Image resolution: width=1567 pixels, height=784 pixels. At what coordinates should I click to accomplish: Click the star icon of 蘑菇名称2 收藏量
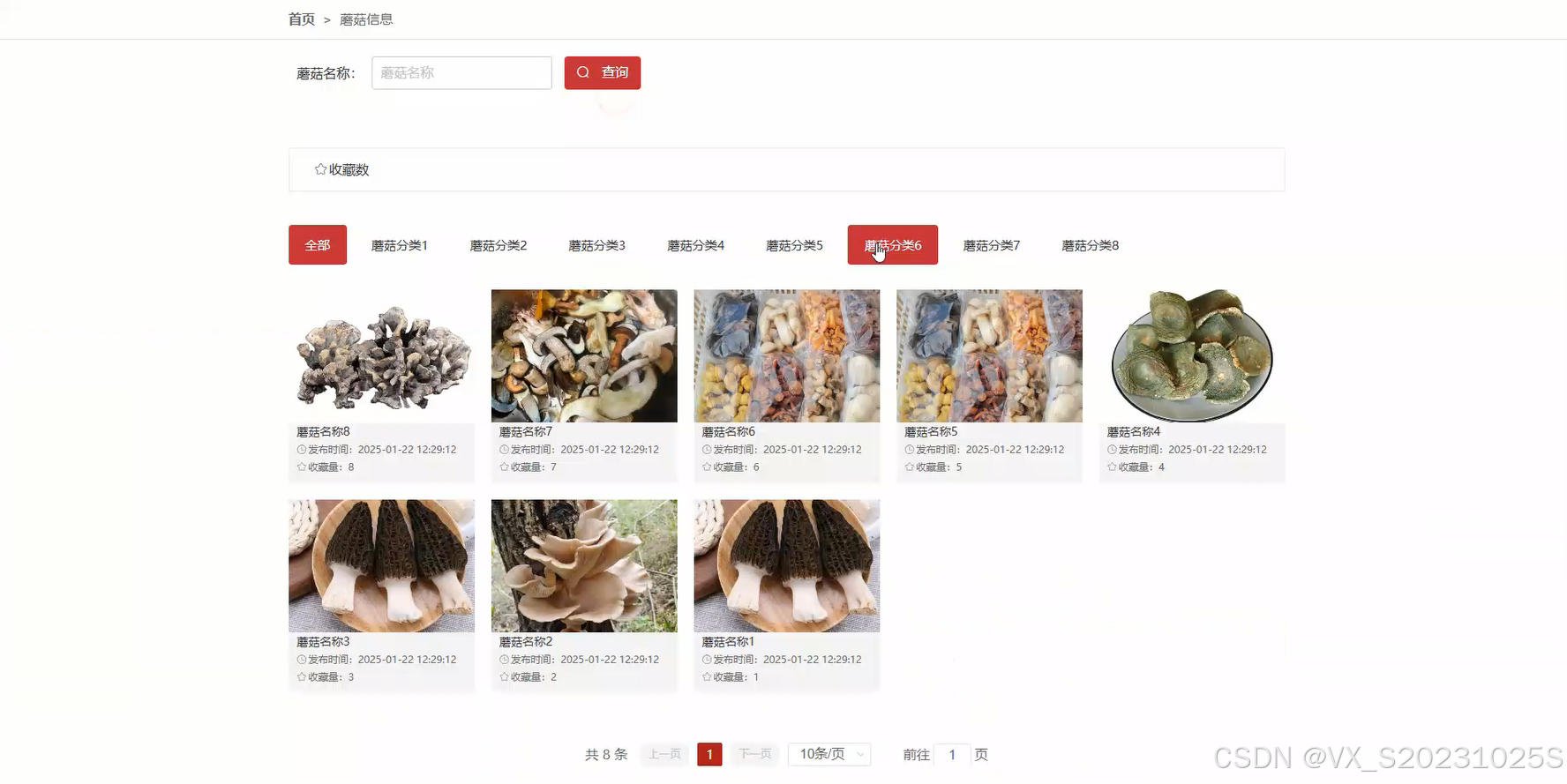[505, 676]
